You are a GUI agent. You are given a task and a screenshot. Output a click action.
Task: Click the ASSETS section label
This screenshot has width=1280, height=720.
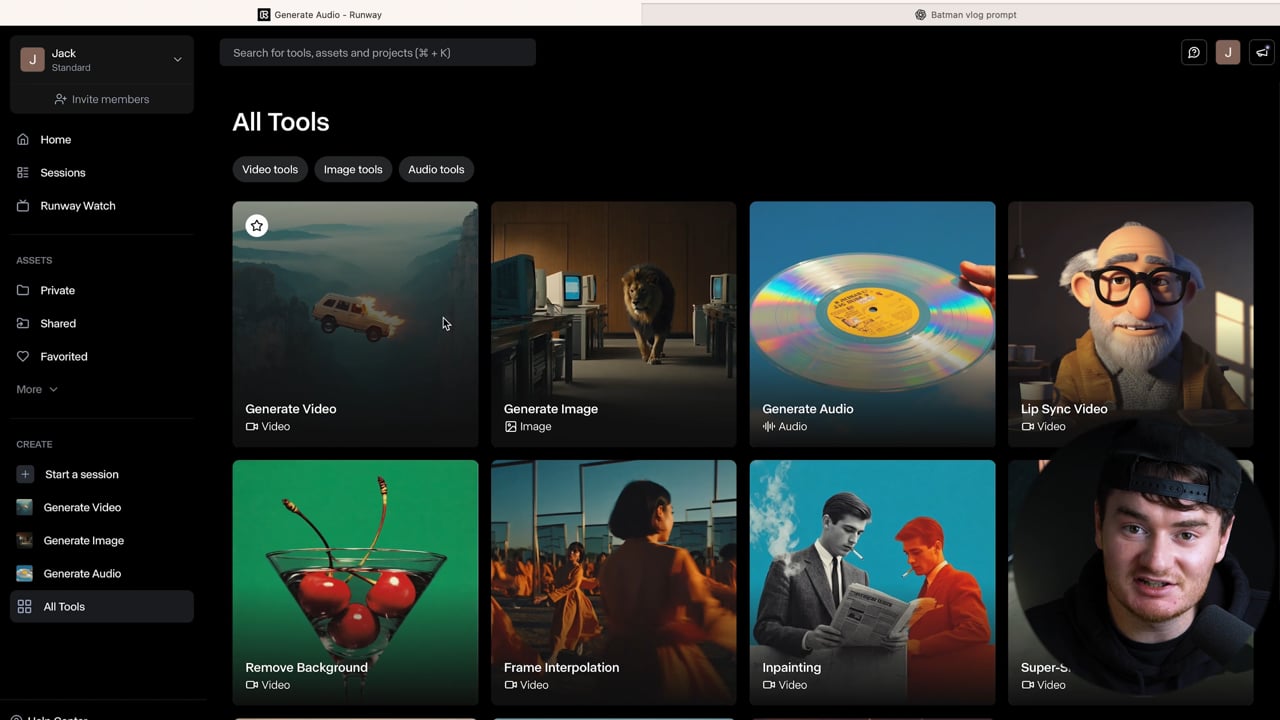click(x=34, y=260)
